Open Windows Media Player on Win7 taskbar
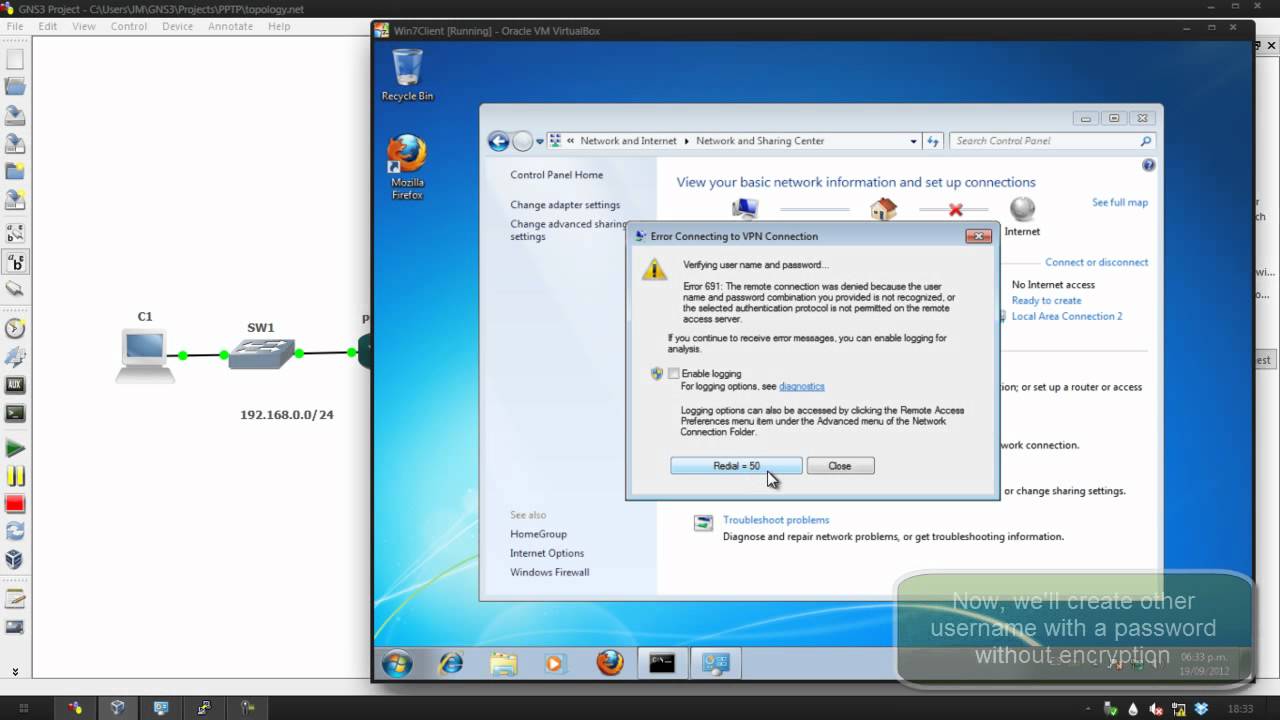The height and width of the screenshot is (720, 1280). [555, 663]
